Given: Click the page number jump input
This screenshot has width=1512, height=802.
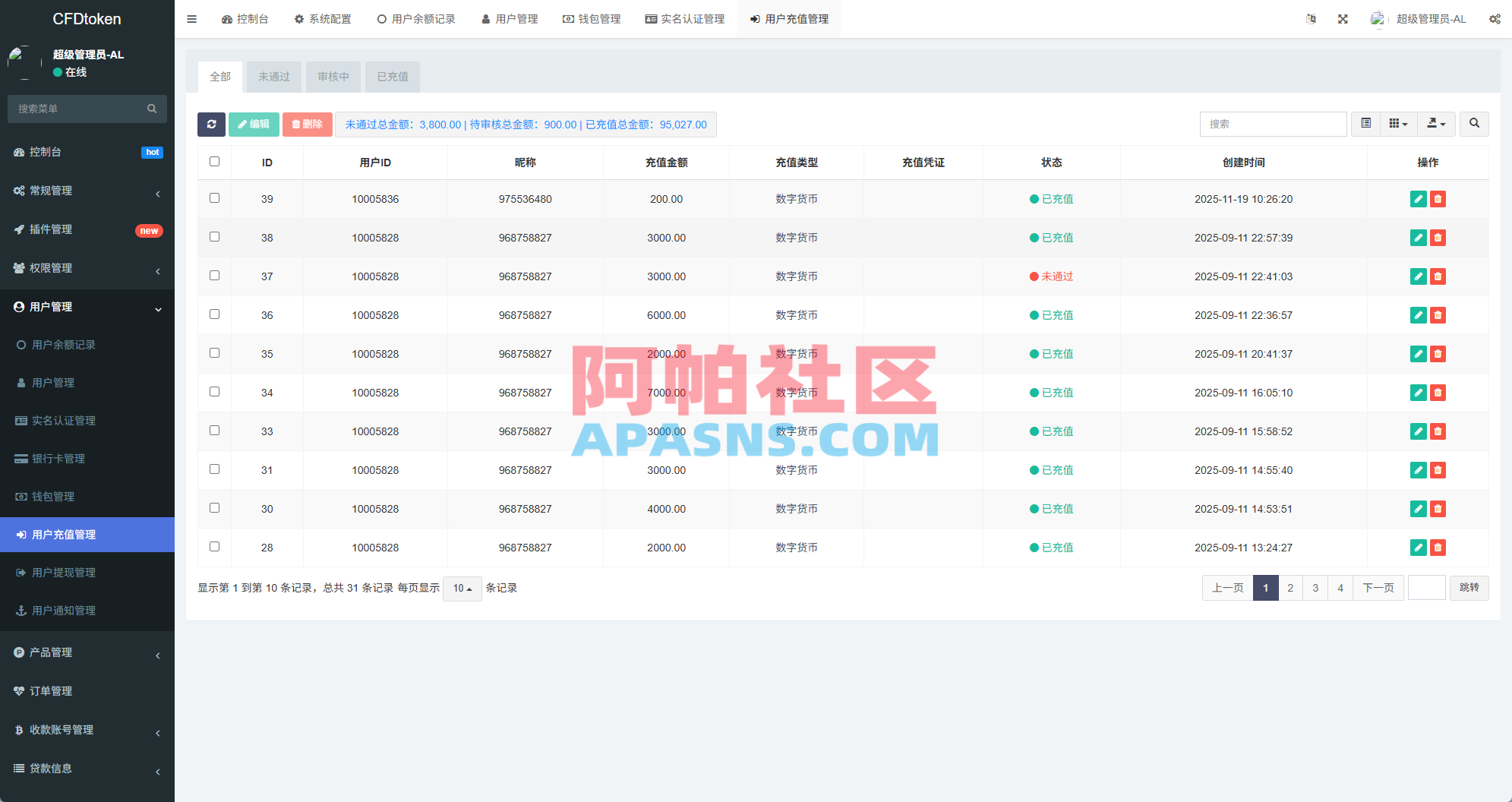Looking at the screenshot, I should (1426, 588).
